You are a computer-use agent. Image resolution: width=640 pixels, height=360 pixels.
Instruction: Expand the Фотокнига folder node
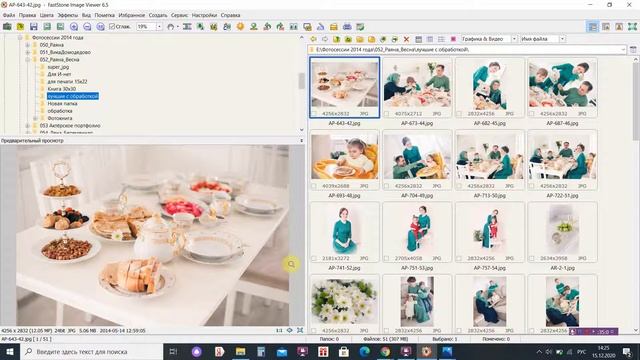coord(35,118)
